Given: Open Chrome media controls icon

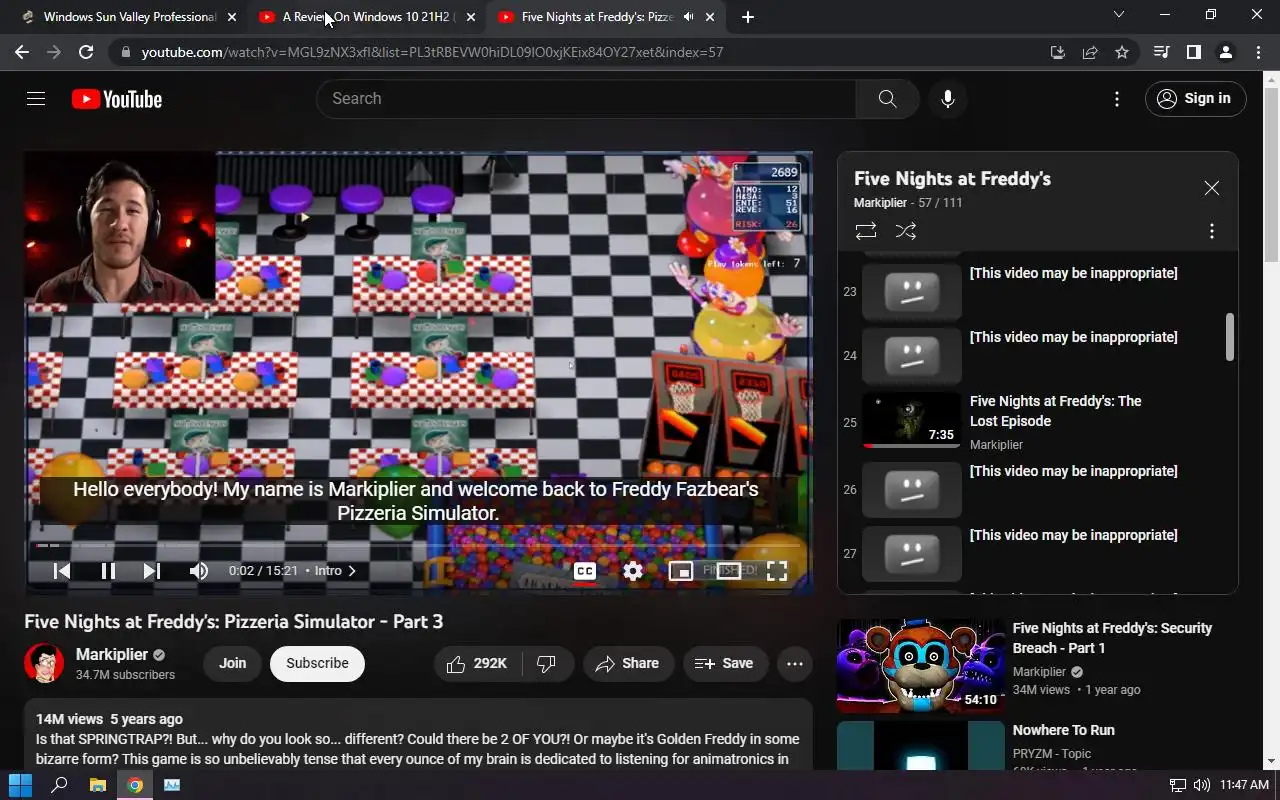Looking at the screenshot, I should click(1161, 52).
